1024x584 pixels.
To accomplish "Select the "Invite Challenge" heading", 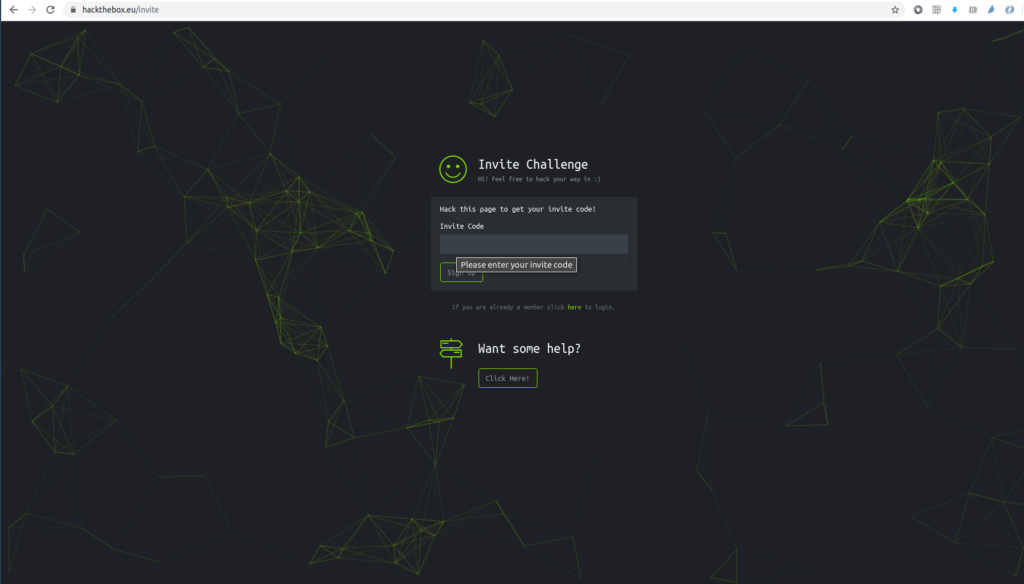I will point(533,165).
